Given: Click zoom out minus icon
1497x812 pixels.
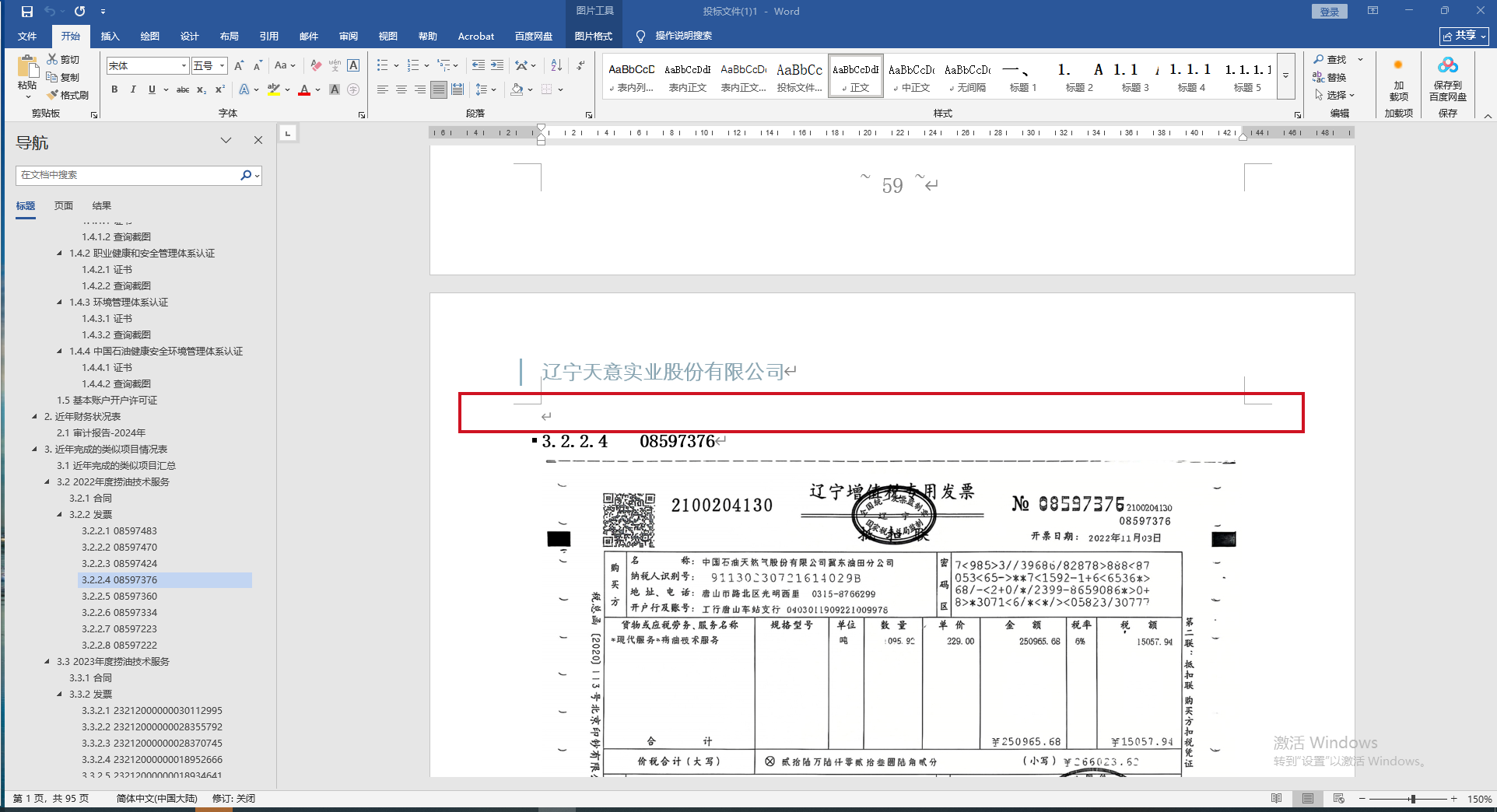Looking at the screenshot, I should 1362,799.
